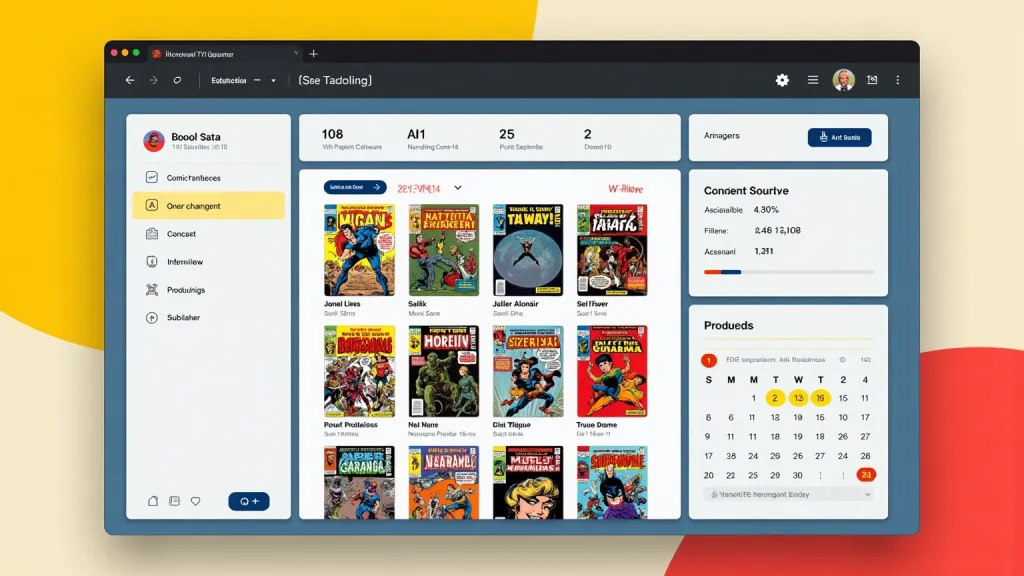Screen dimensions: 1024x576
Task: Open a new browser tab with plus icon
Action: (x=313, y=54)
